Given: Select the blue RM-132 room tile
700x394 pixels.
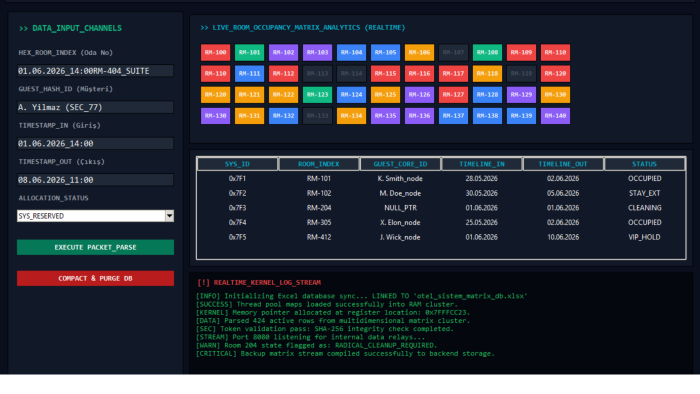Looking at the screenshot, I should [x=283, y=116].
